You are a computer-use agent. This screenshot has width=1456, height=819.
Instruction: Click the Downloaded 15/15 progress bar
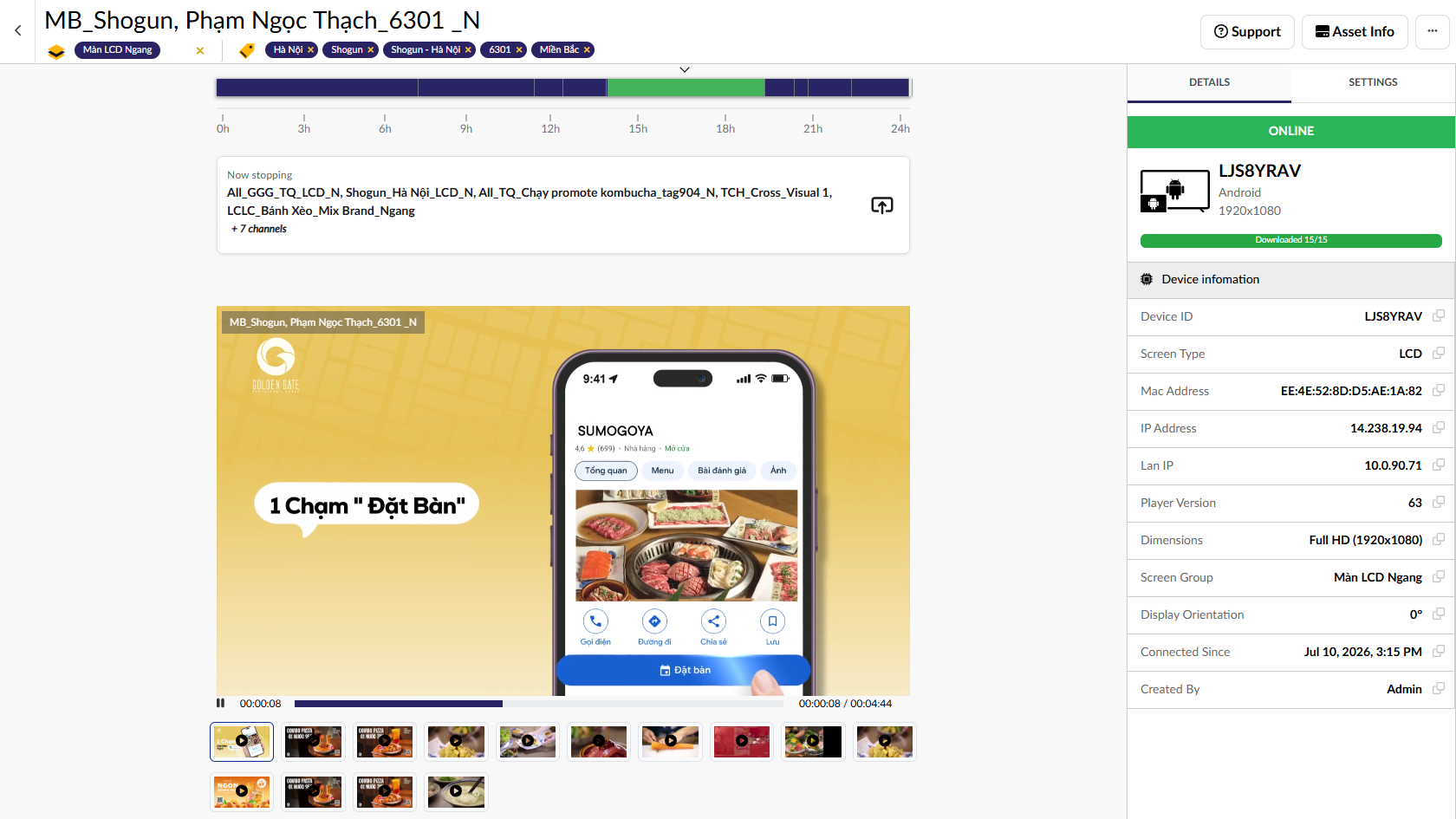pos(1291,240)
